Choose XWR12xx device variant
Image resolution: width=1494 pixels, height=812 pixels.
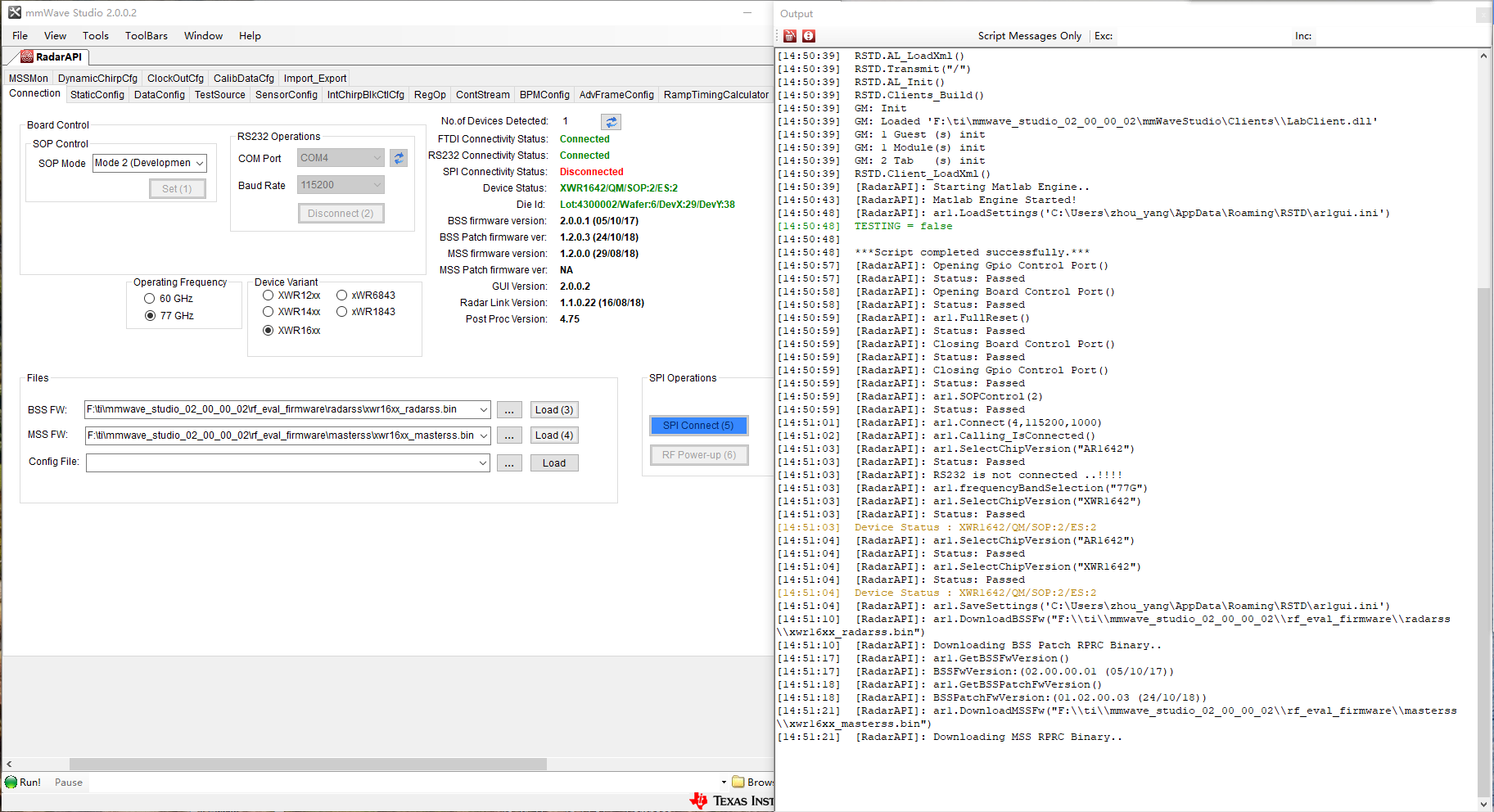(291, 295)
